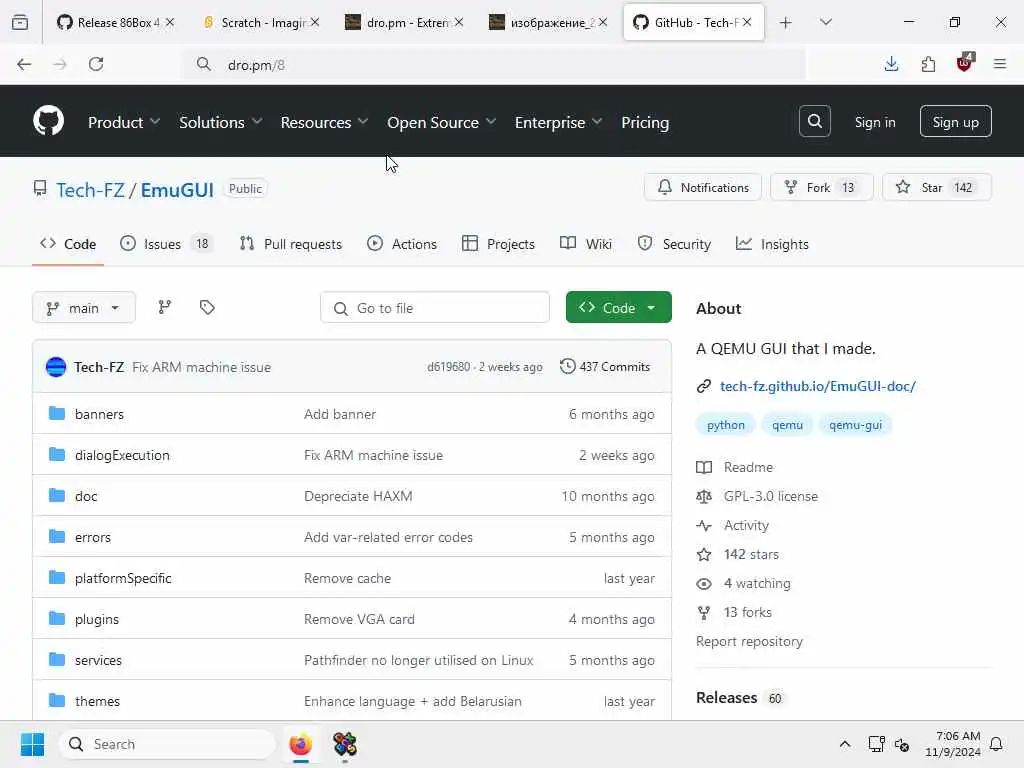Image resolution: width=1024 pixels, height=768 pixels.
Task: Click the qemu-gui topic tag
Action: pyautogui.click(x=856, y=424)
